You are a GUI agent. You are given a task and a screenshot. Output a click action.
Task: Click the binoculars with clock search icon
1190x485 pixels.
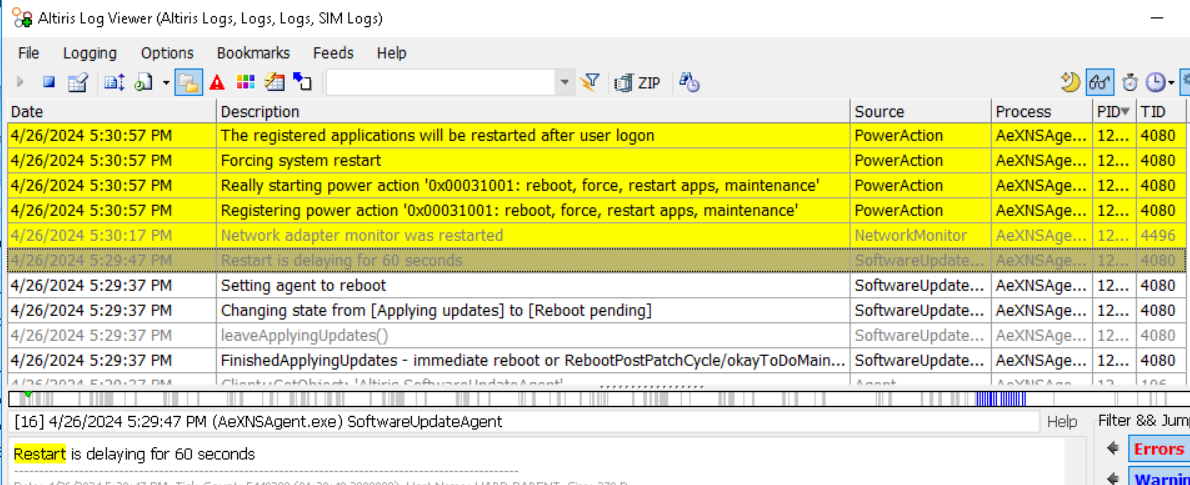click(x=689, y=82)
